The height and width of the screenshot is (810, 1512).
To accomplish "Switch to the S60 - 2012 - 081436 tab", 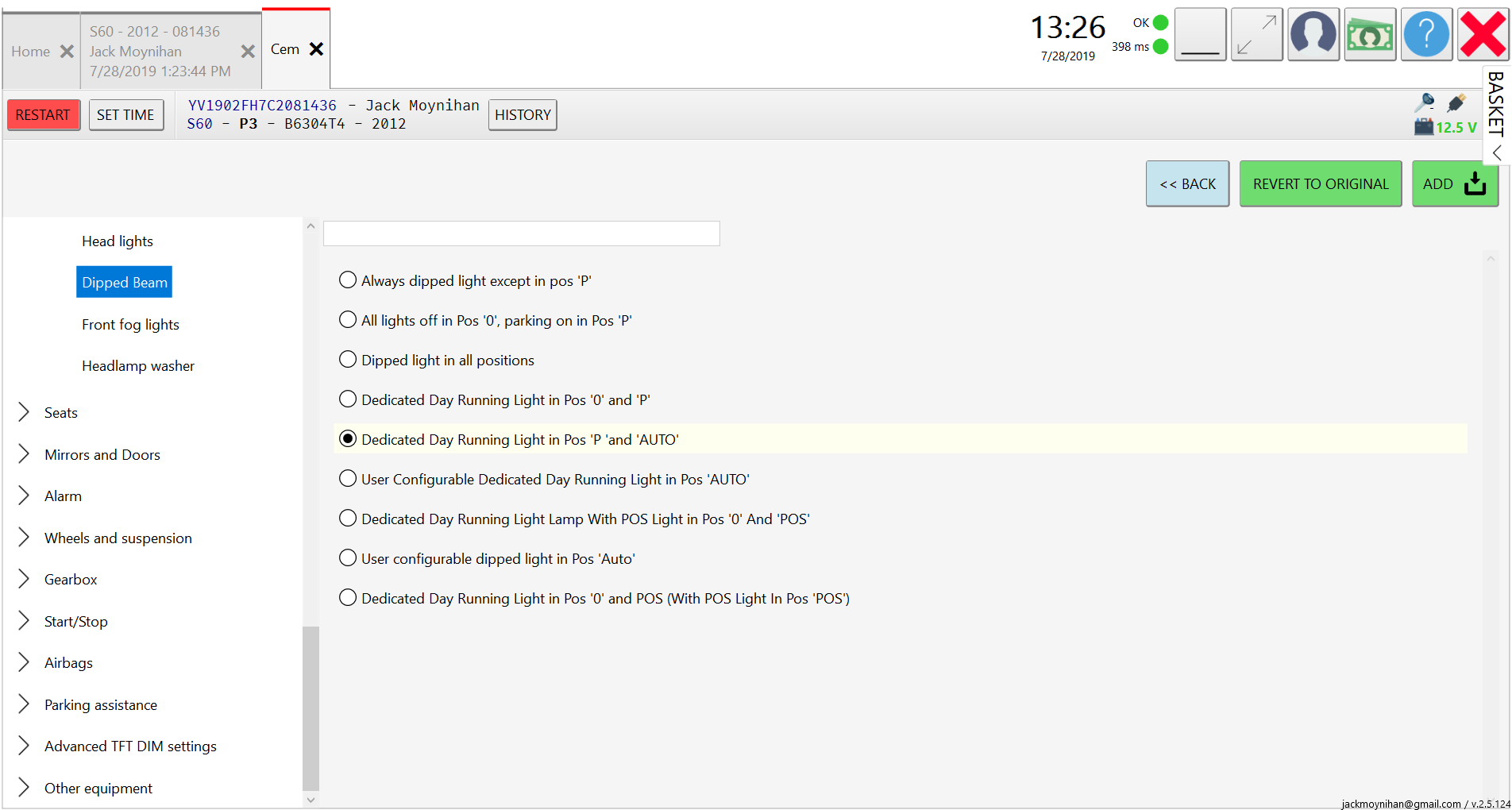I will click(x=160, y=52).
